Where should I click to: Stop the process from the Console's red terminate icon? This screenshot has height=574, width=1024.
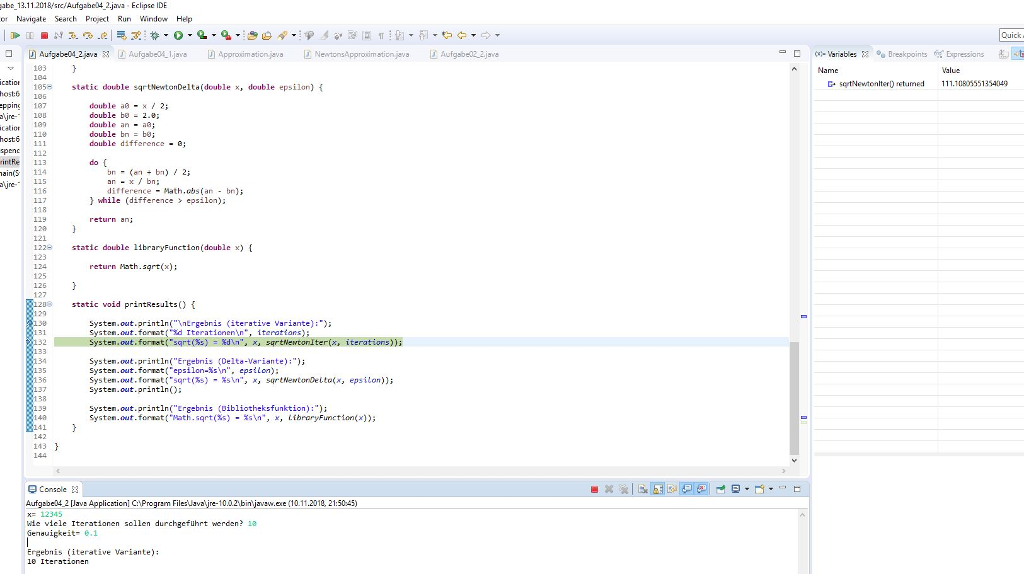point(594,489)
